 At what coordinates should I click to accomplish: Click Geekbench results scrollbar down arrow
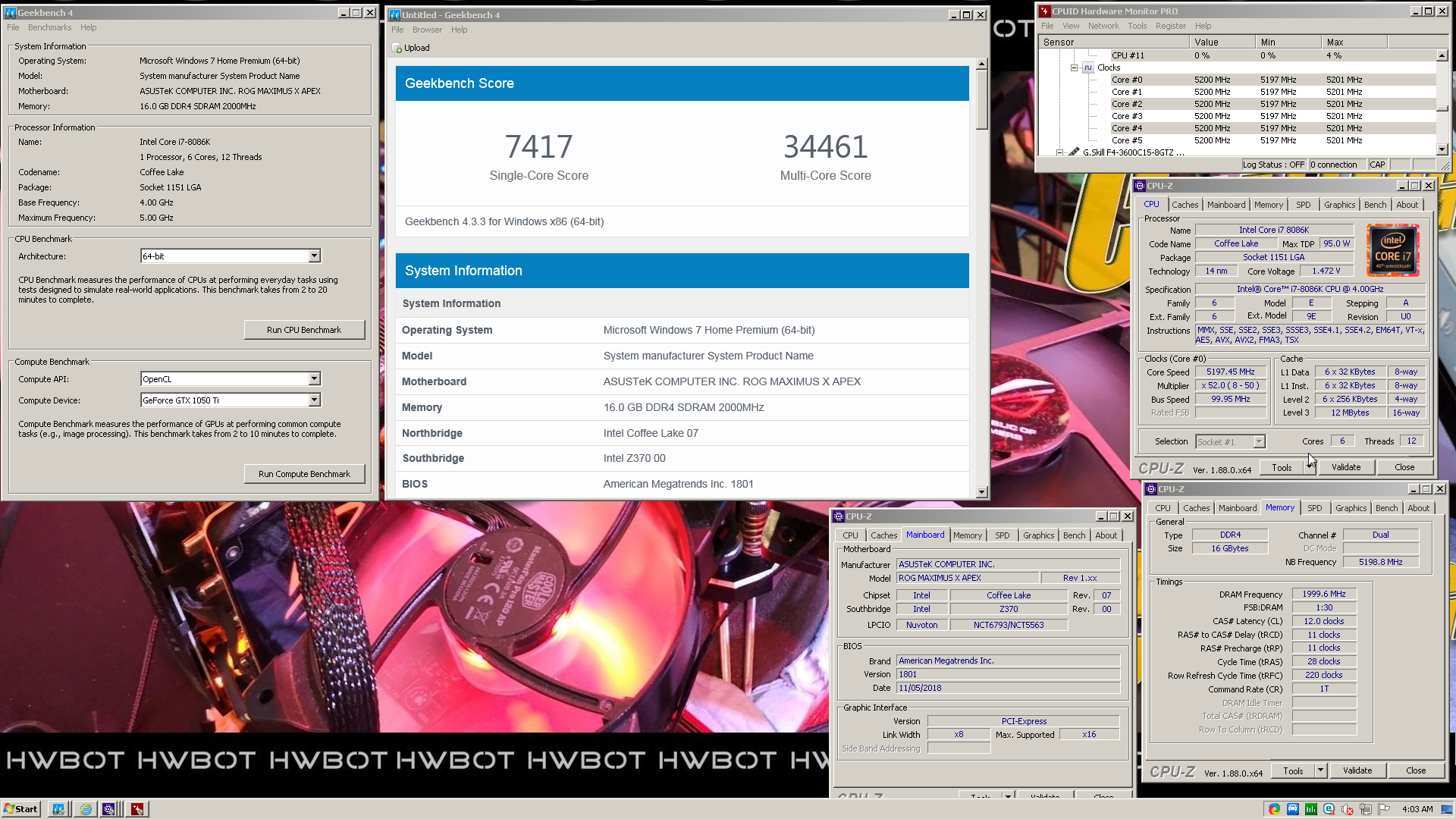(x=982, y=492)
